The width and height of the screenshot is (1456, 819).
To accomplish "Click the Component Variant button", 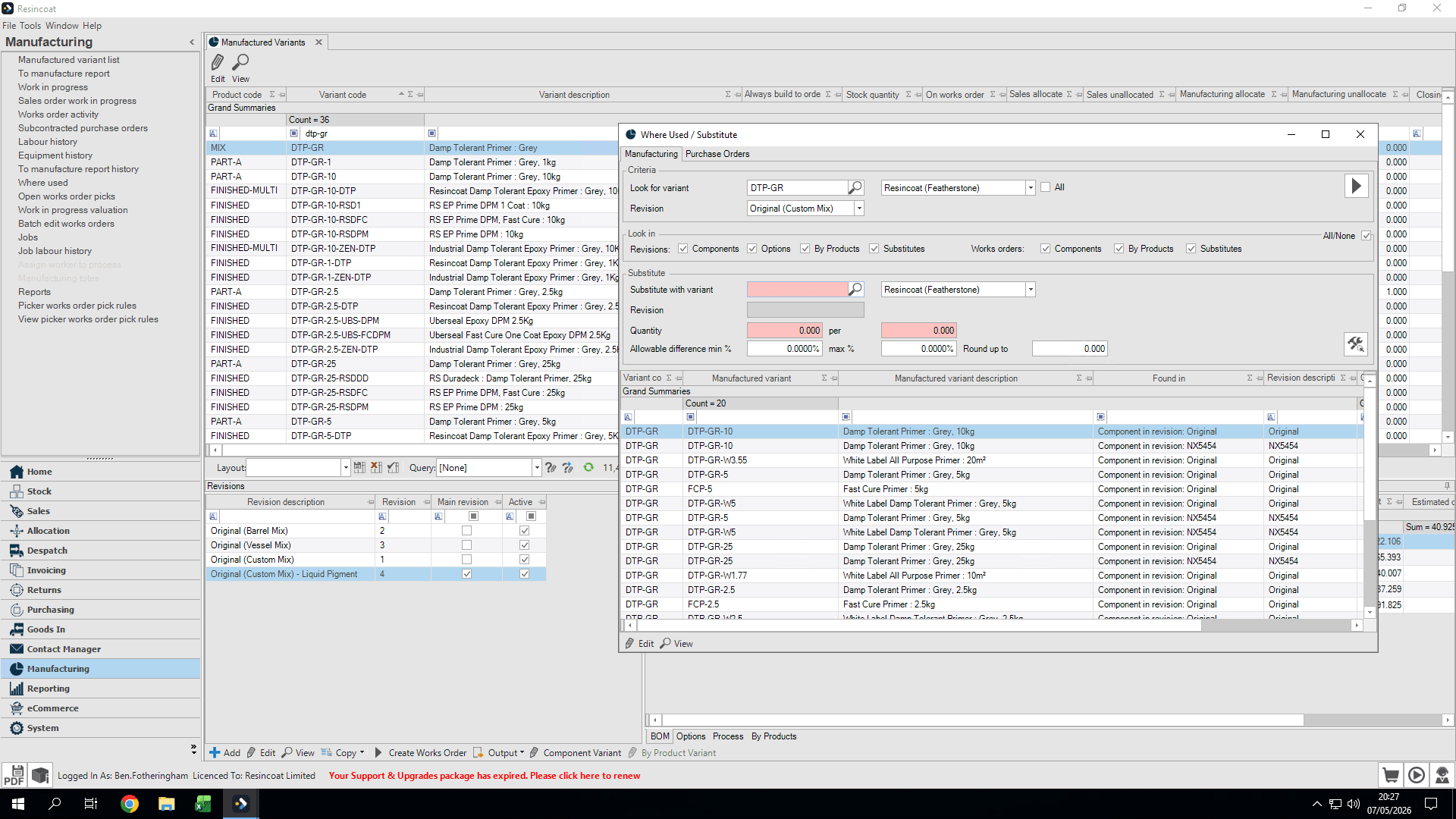I will (576, 753).
